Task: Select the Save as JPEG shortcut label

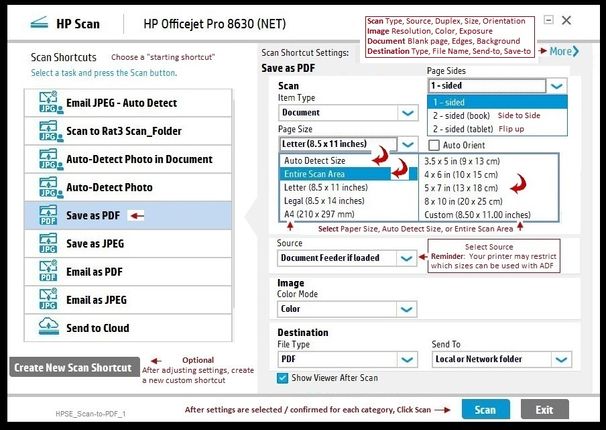Action: 95,243
